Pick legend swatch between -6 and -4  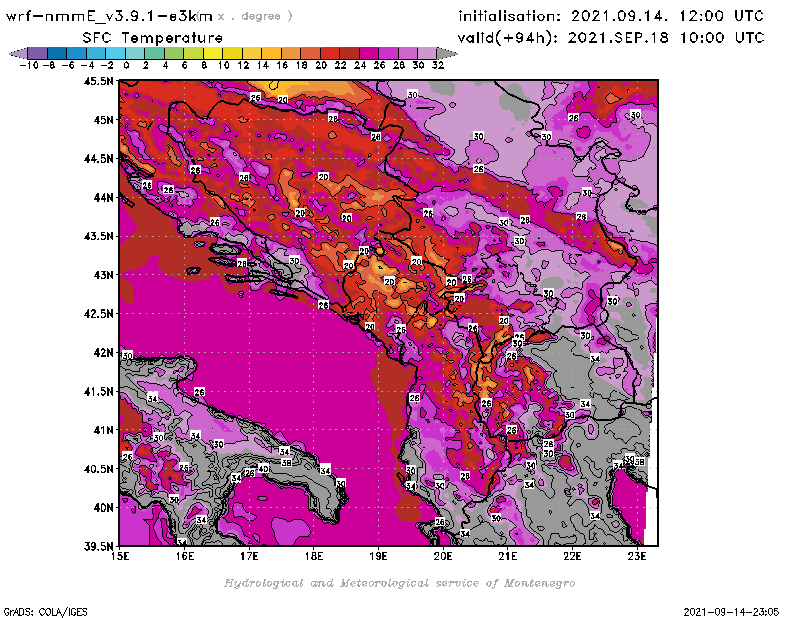tap(77, 53)
